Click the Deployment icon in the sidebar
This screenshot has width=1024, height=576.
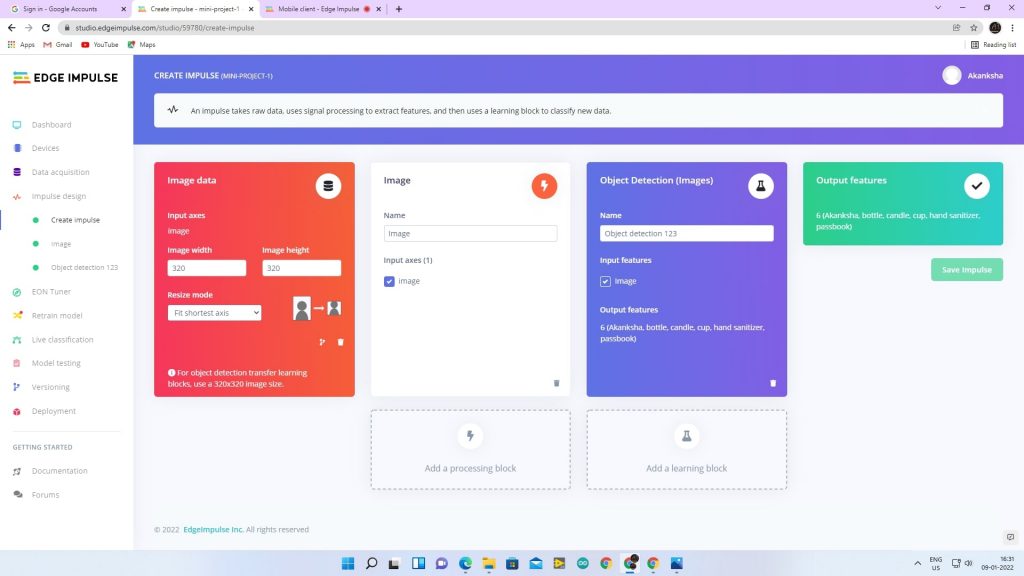[x=17, y=411]
